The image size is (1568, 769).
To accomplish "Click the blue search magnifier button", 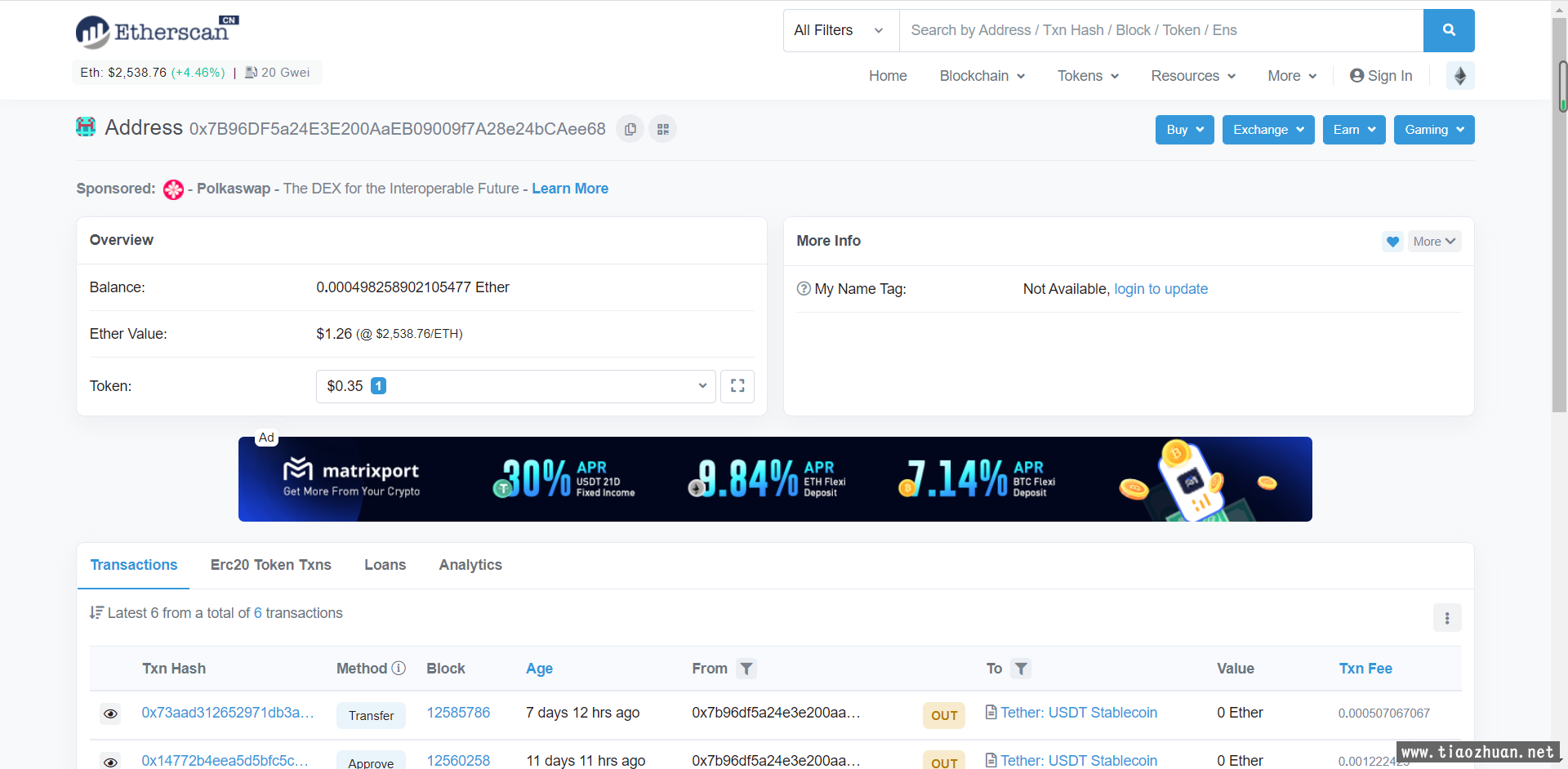I will point(1449,30).
